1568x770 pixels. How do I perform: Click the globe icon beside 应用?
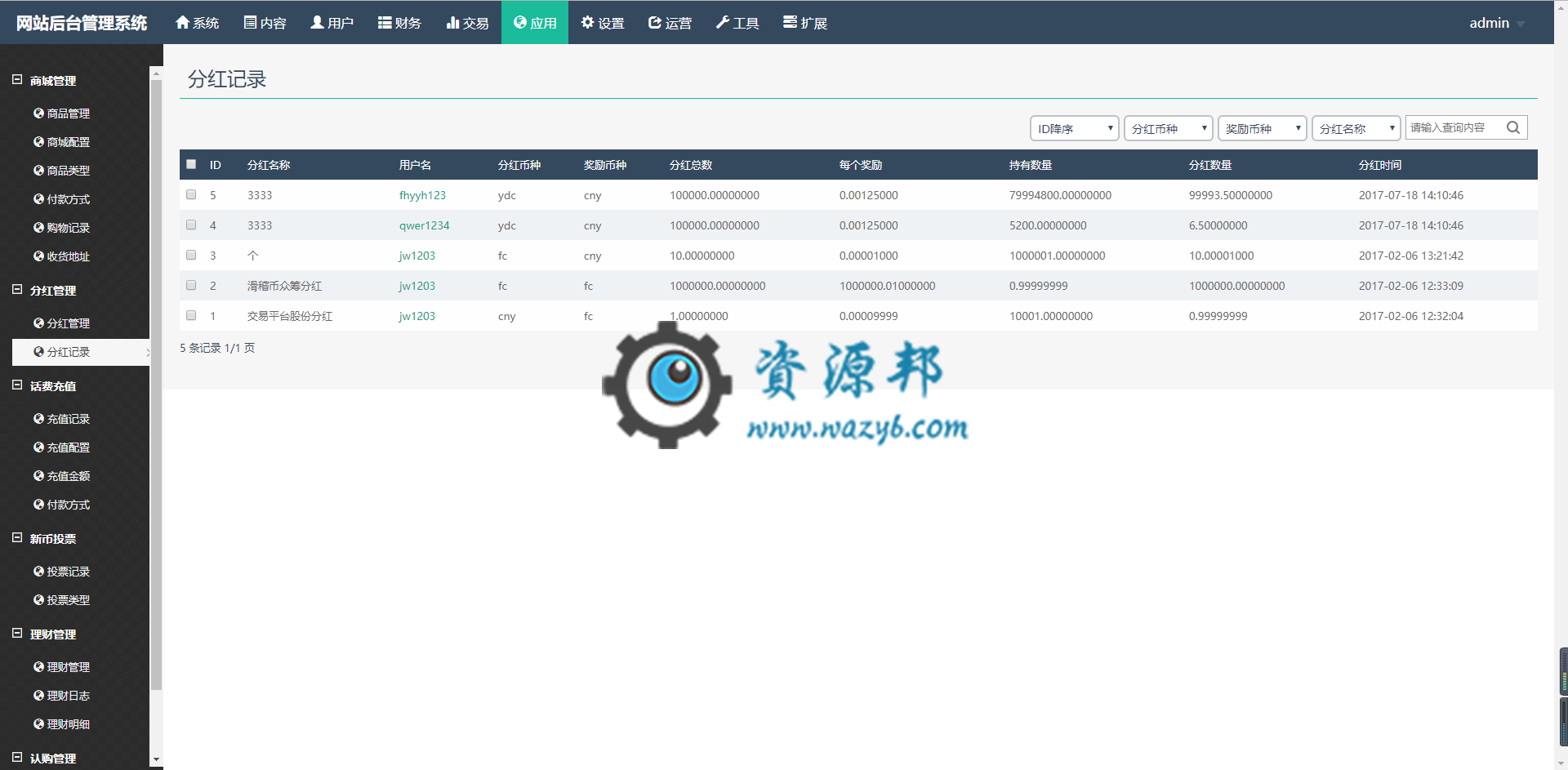point(519,22)
